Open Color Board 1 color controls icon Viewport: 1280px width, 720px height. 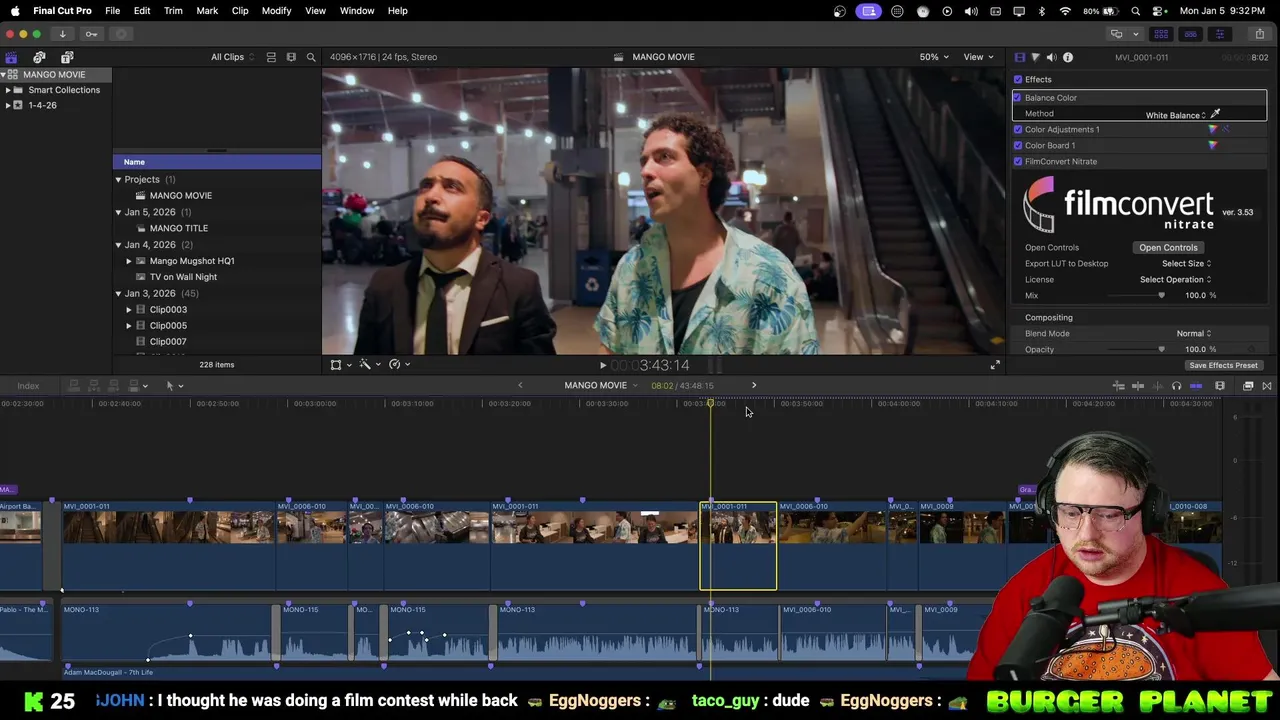[x=1213, y=145]
